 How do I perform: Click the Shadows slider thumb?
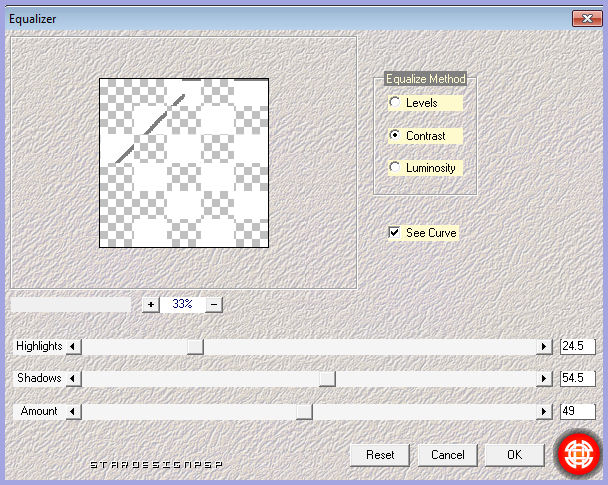(327, 379)
